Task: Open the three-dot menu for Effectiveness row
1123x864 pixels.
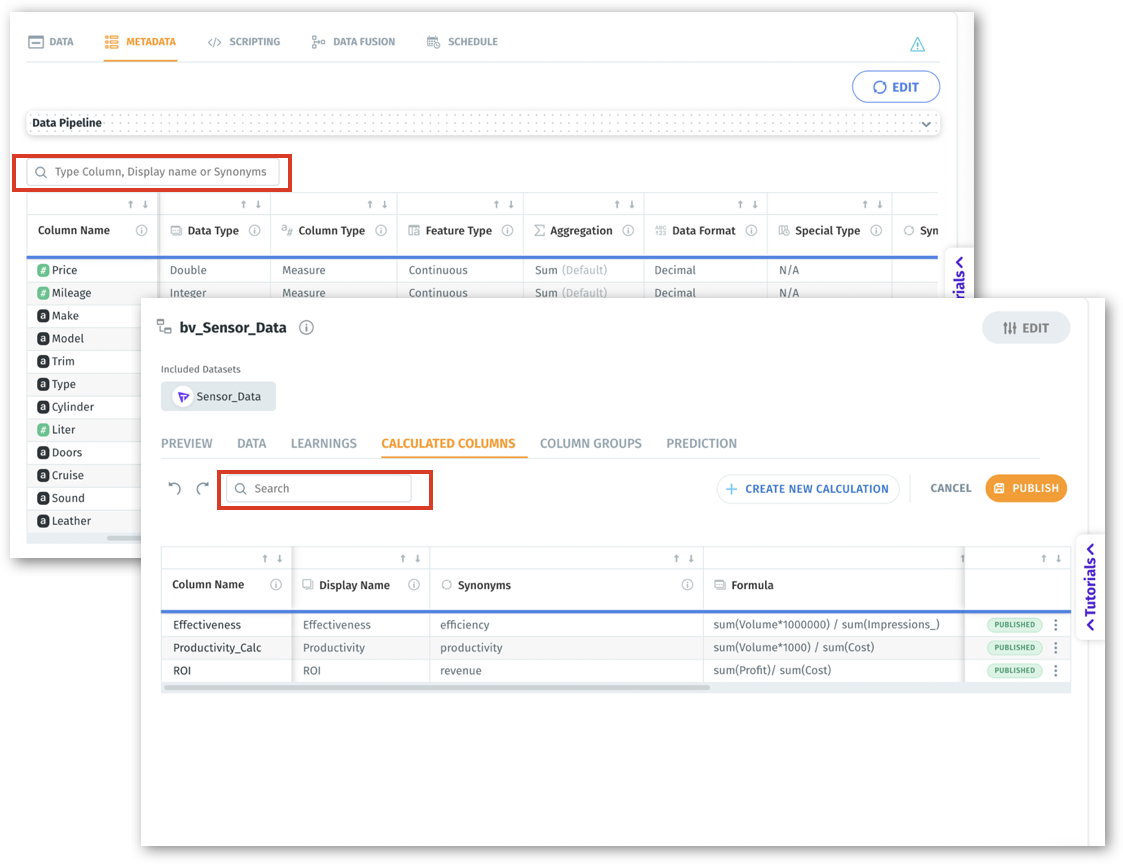Action: pyautogui.click(x=1055, y=625)
